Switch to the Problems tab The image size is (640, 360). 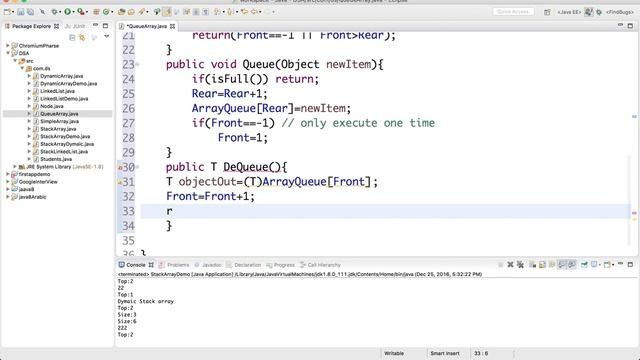coord(174,265)
